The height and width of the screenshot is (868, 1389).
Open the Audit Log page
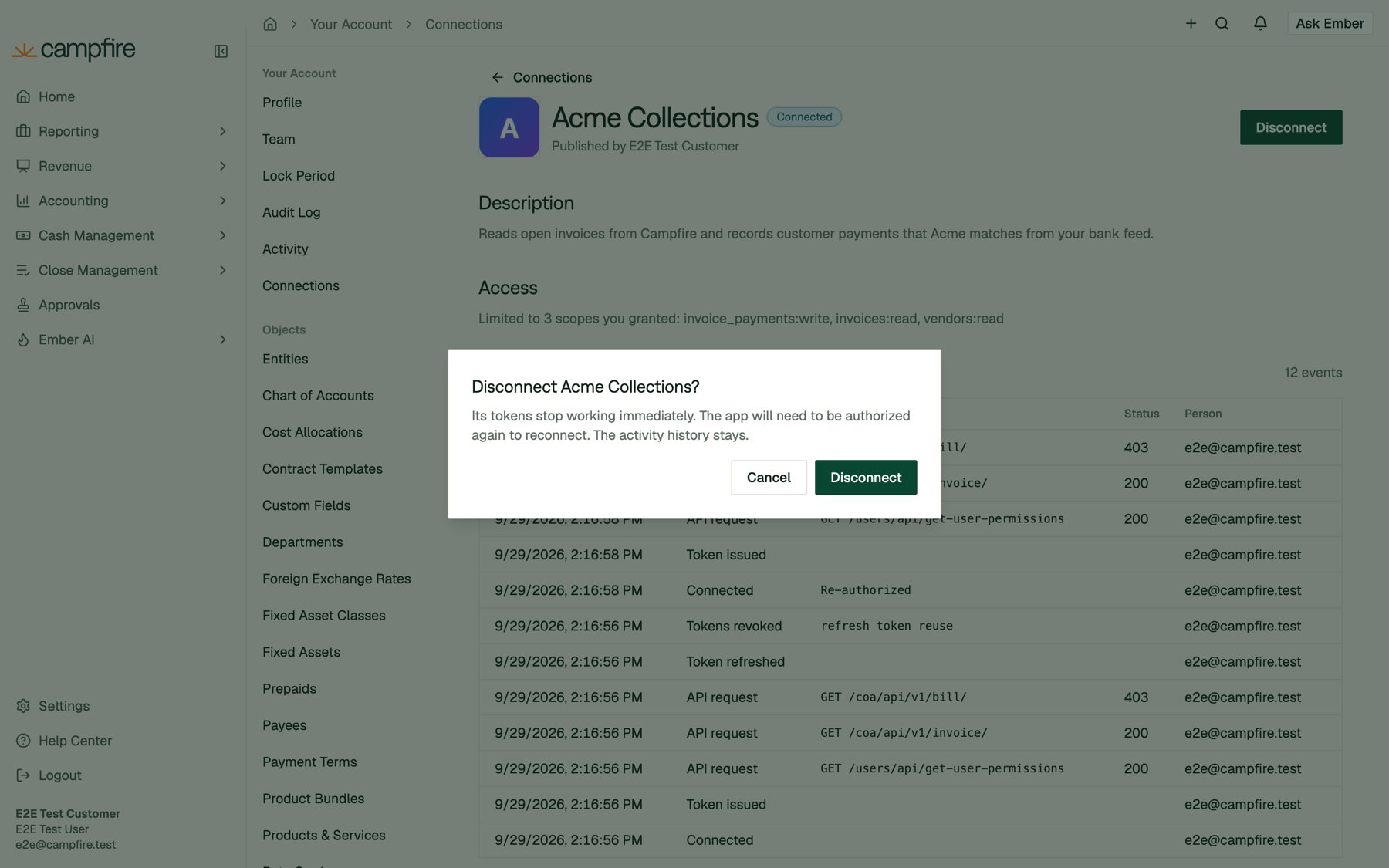pos(291,212)
